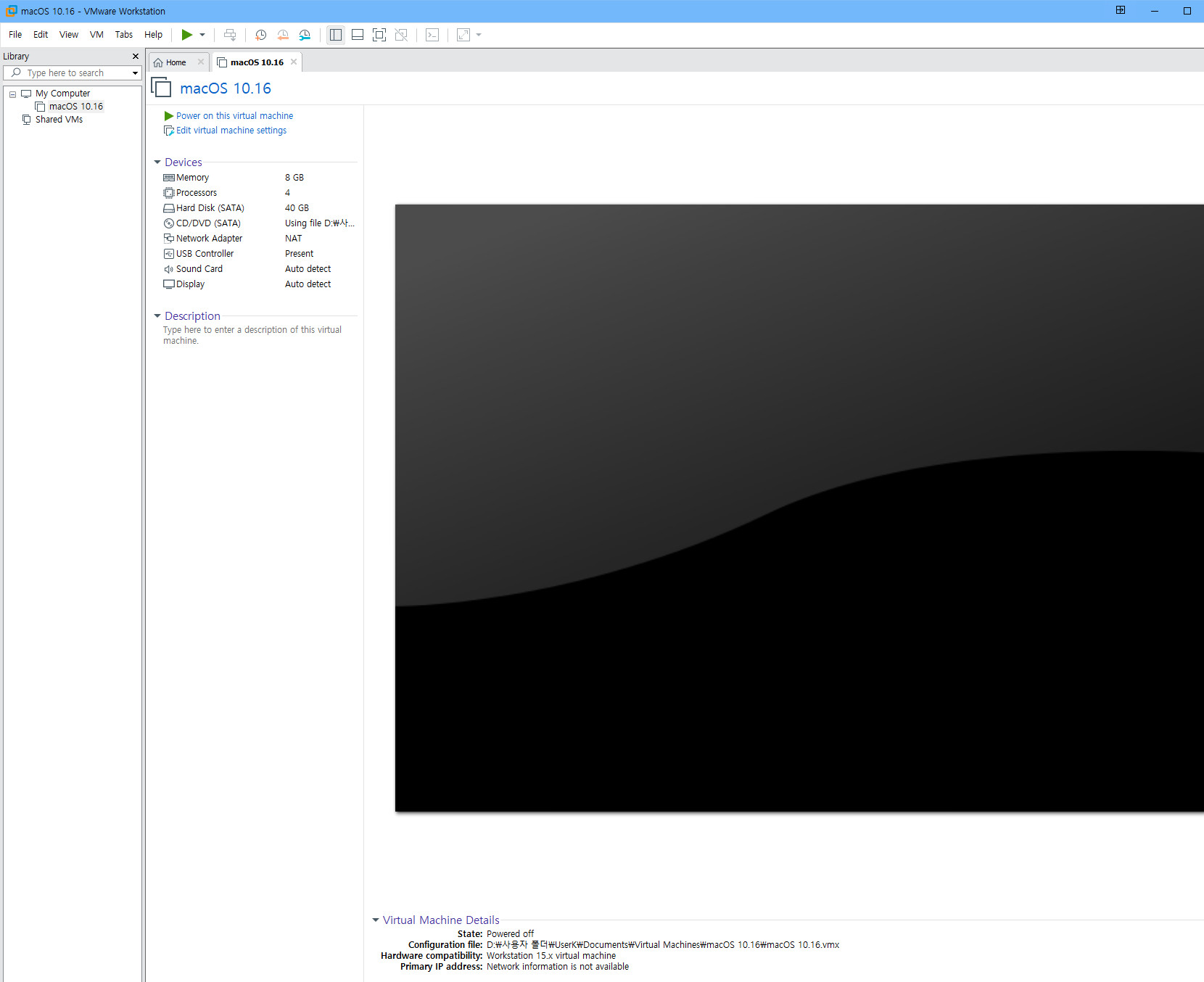
Task: Toggle the library sidebar view
Action: [x=336, y=35]
